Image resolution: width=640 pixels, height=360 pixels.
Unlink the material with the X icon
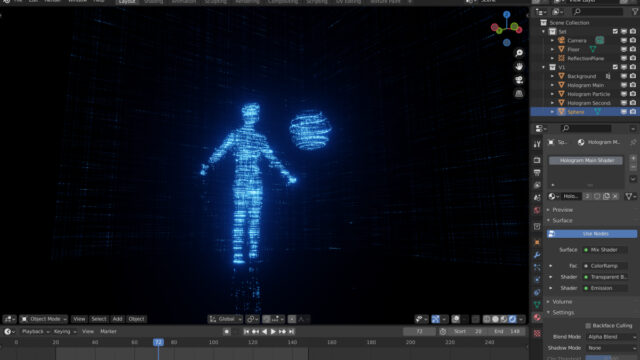(x=615, y=196)
